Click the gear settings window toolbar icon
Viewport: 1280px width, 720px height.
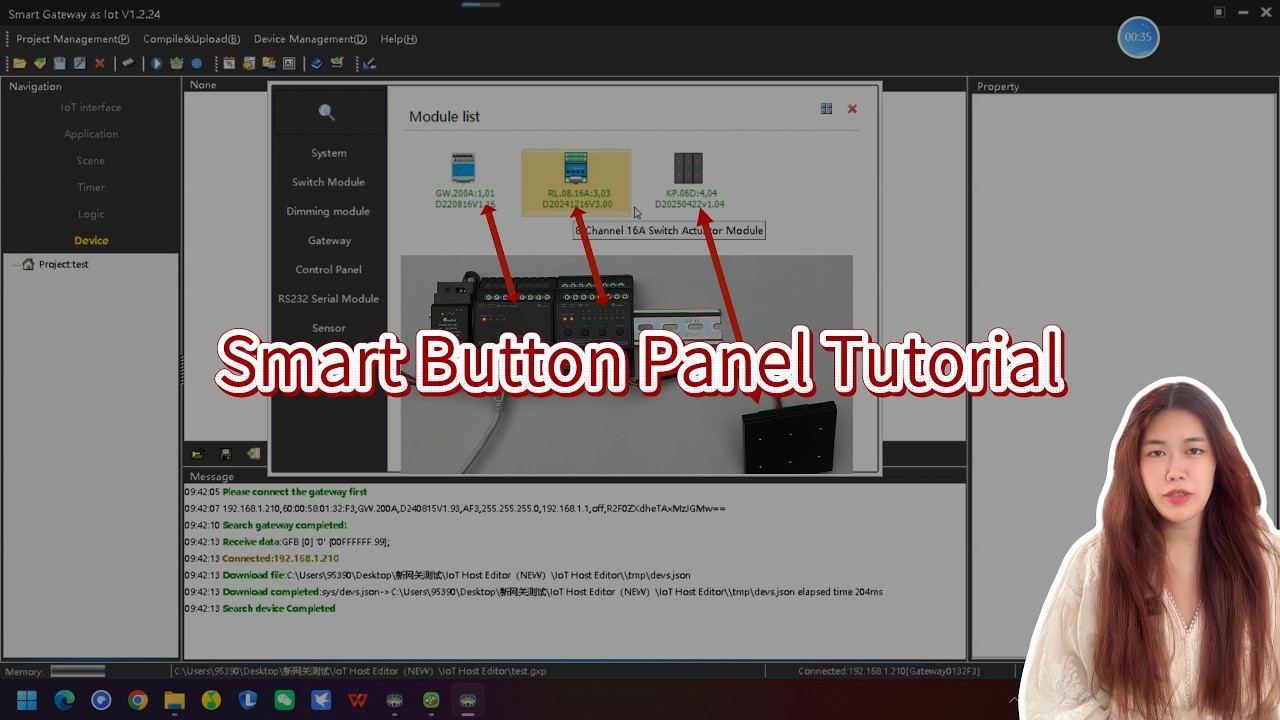[x=249, y=63]
